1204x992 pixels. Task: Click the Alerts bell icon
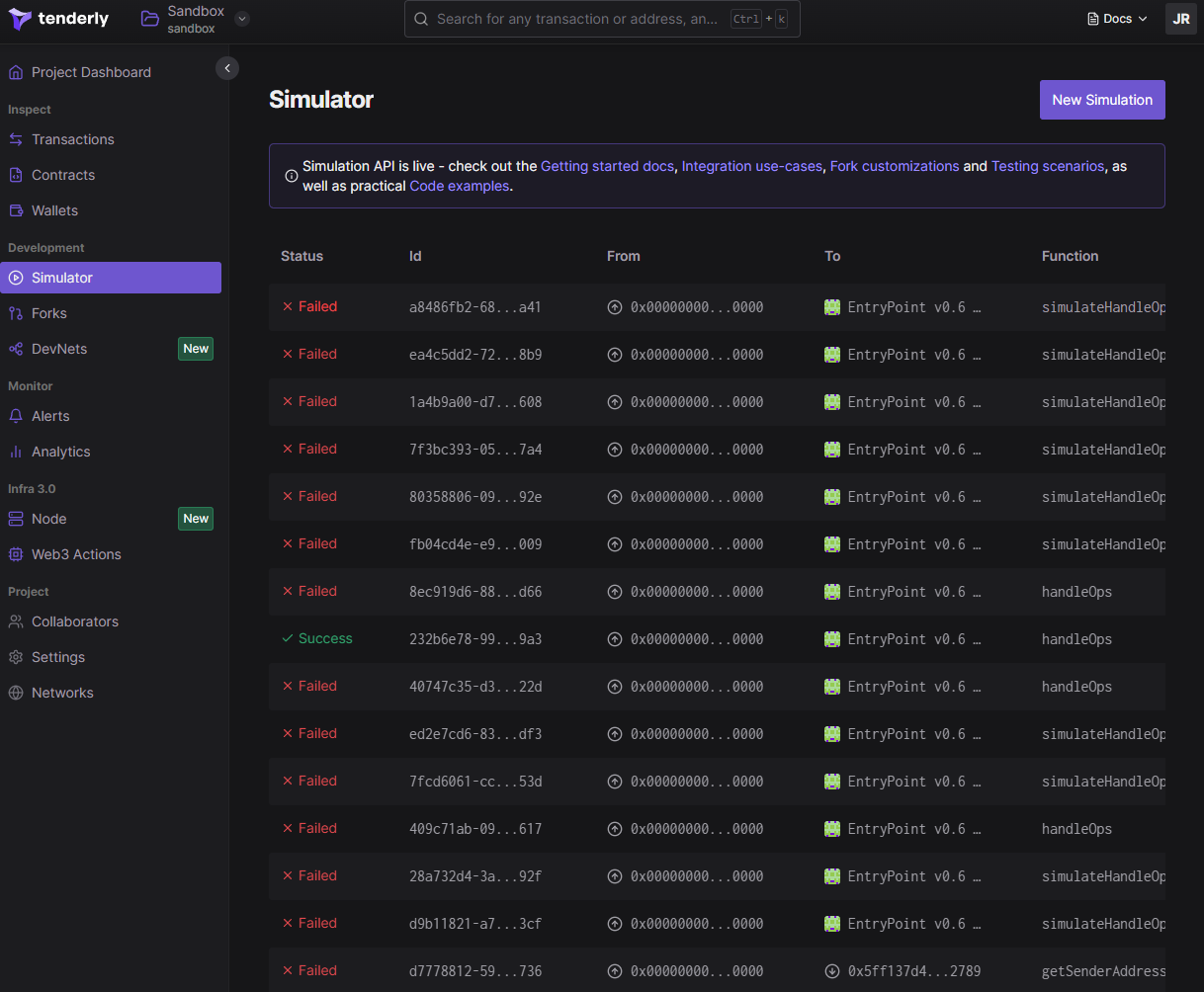(16, 416)
